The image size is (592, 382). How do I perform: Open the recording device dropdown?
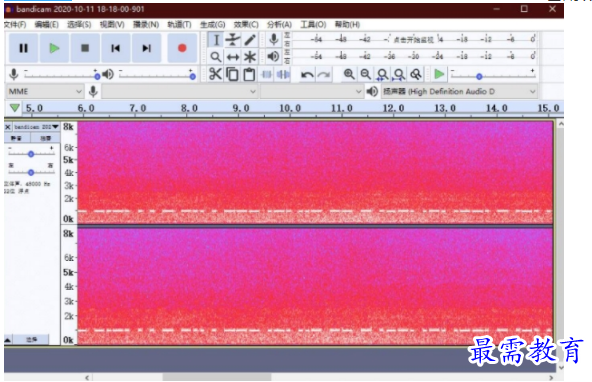(179, 91)
